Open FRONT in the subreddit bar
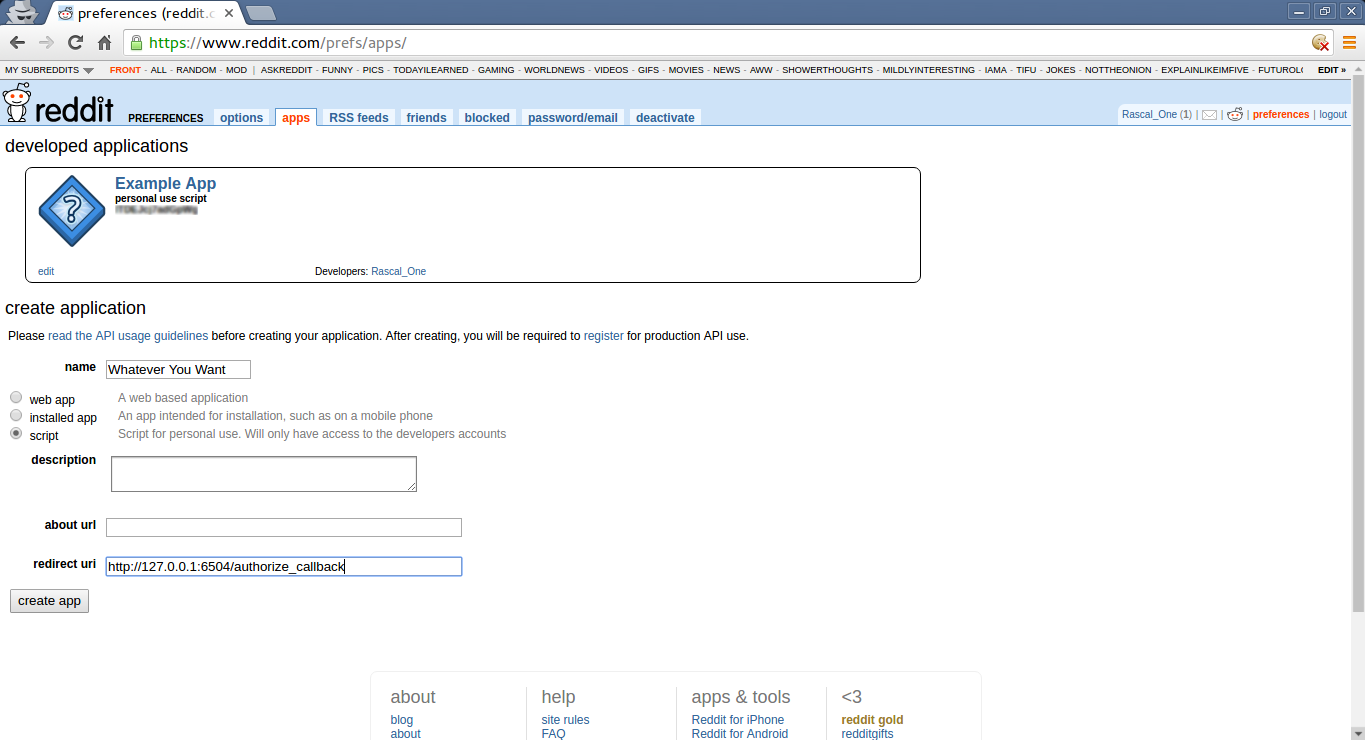This screenshot has width=1365, height=740. click(x=125, y=70)
